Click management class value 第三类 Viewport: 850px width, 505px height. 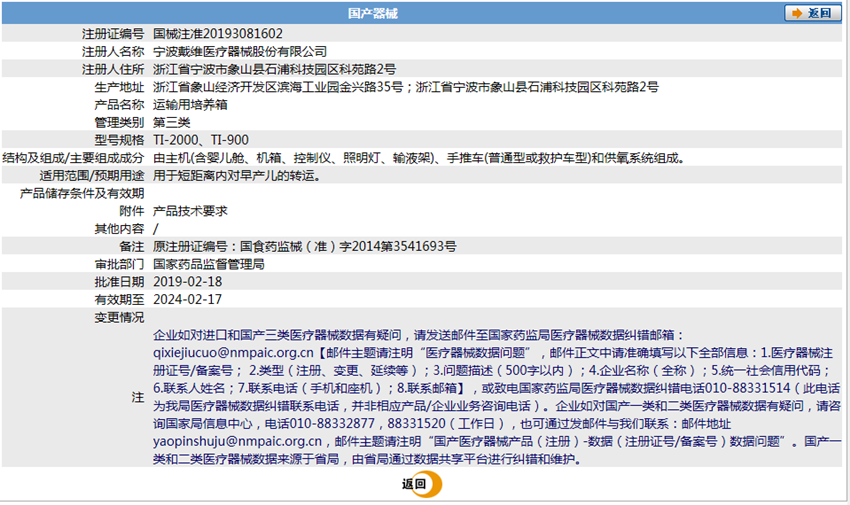point(171,122)
